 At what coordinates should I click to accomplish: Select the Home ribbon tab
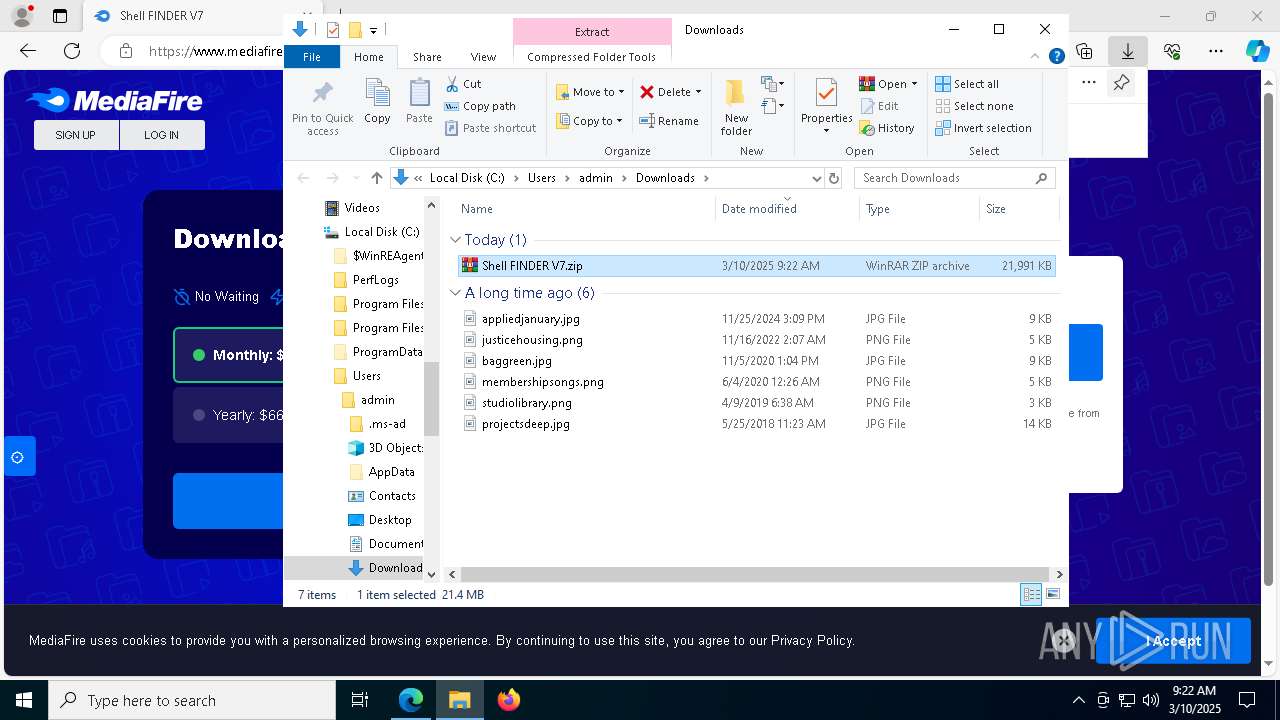click(x=368, y=57)
